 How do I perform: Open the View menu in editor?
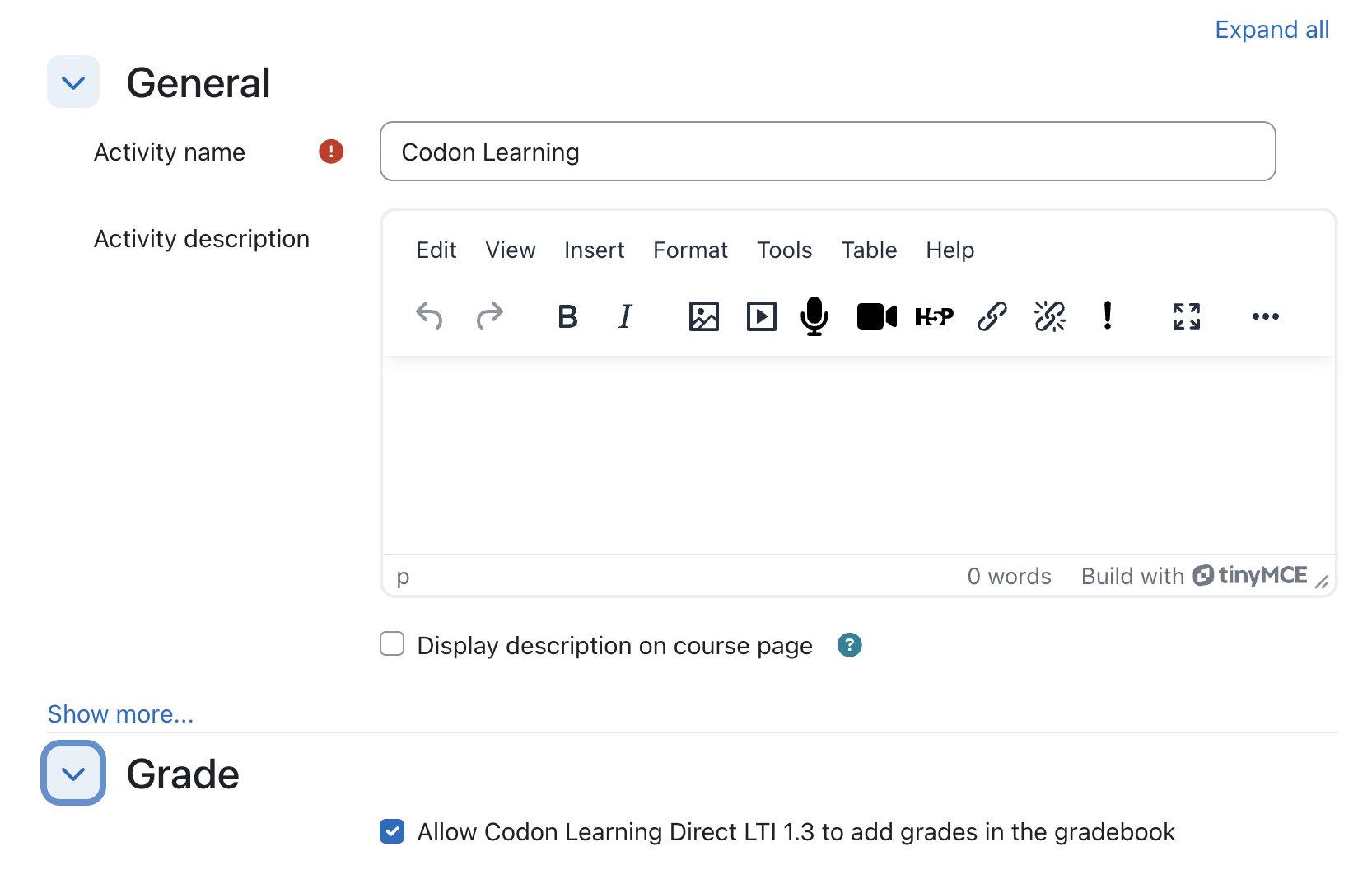pyautogui.click(x=511, y=250)
